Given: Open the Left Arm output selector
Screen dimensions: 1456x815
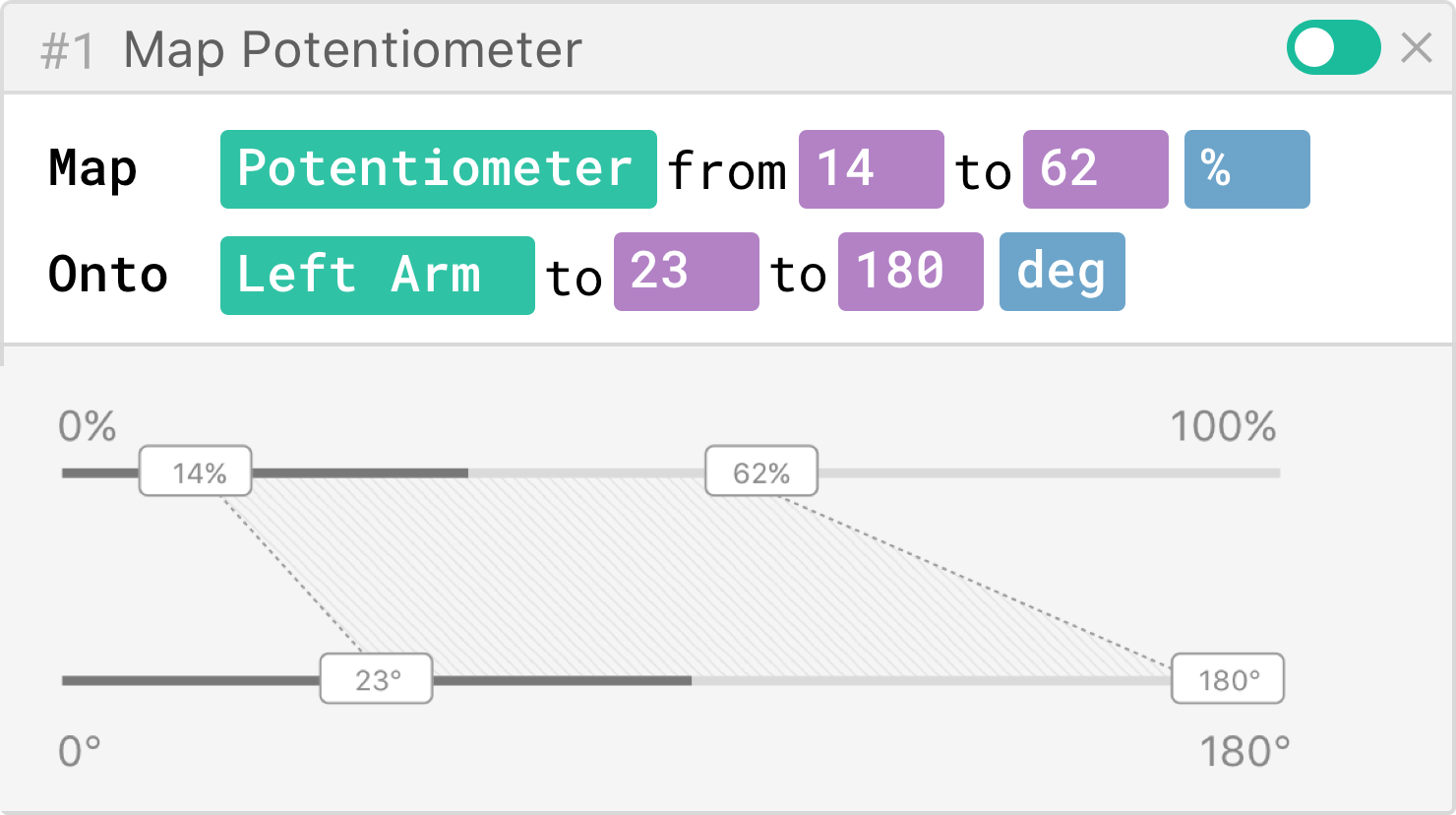Looking at the screenshot, I should [x=377, y=274].
